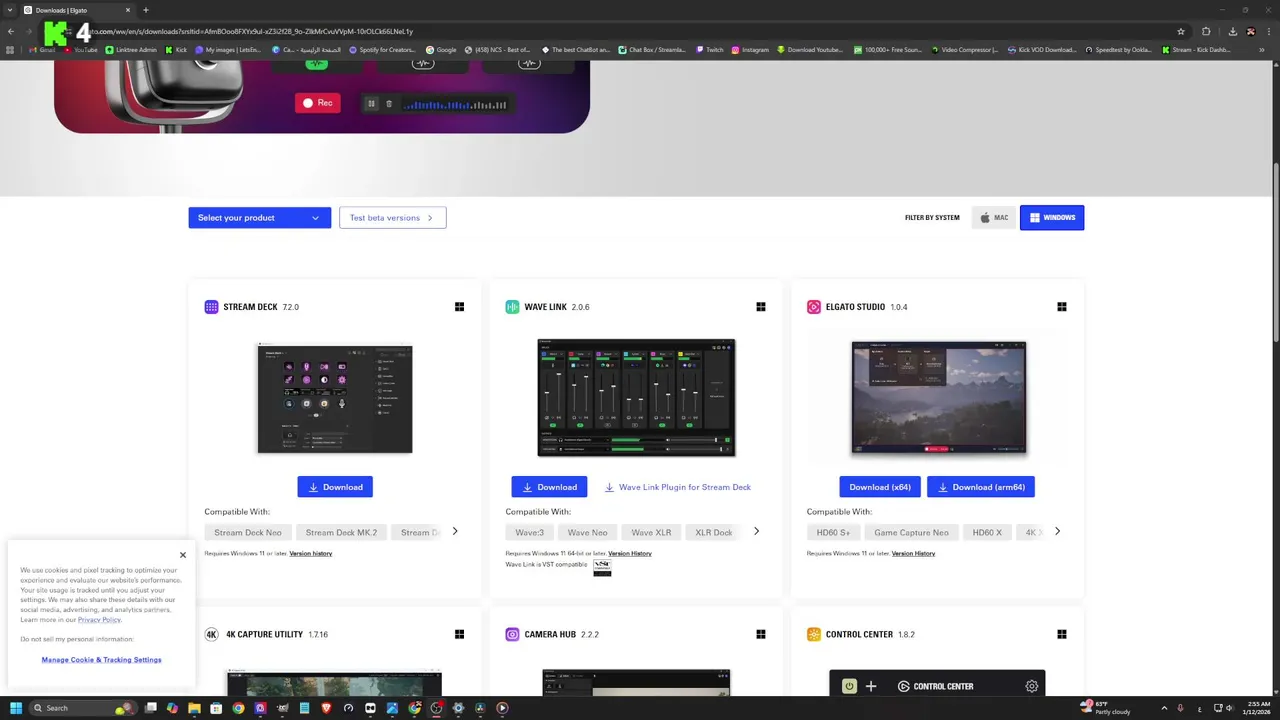Open the Test beta versions link
This screenshot has width=1280, height=720.
point(392,217)
